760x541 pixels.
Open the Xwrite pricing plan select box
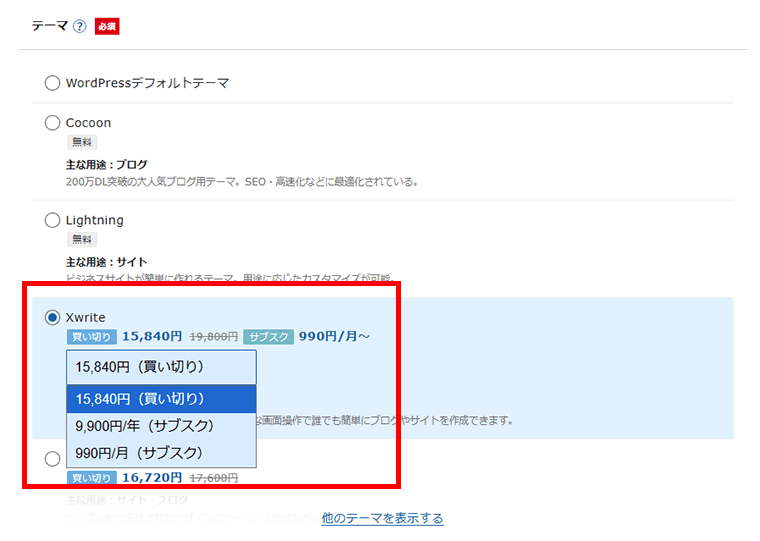pos(161,367)
